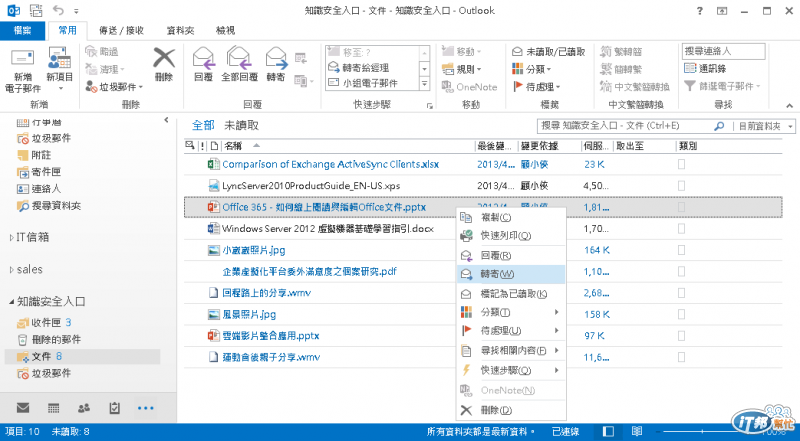Screen dimensions: 800x441
Task: Switch to the 傳送/接收 tab
Action: (121, 31)
